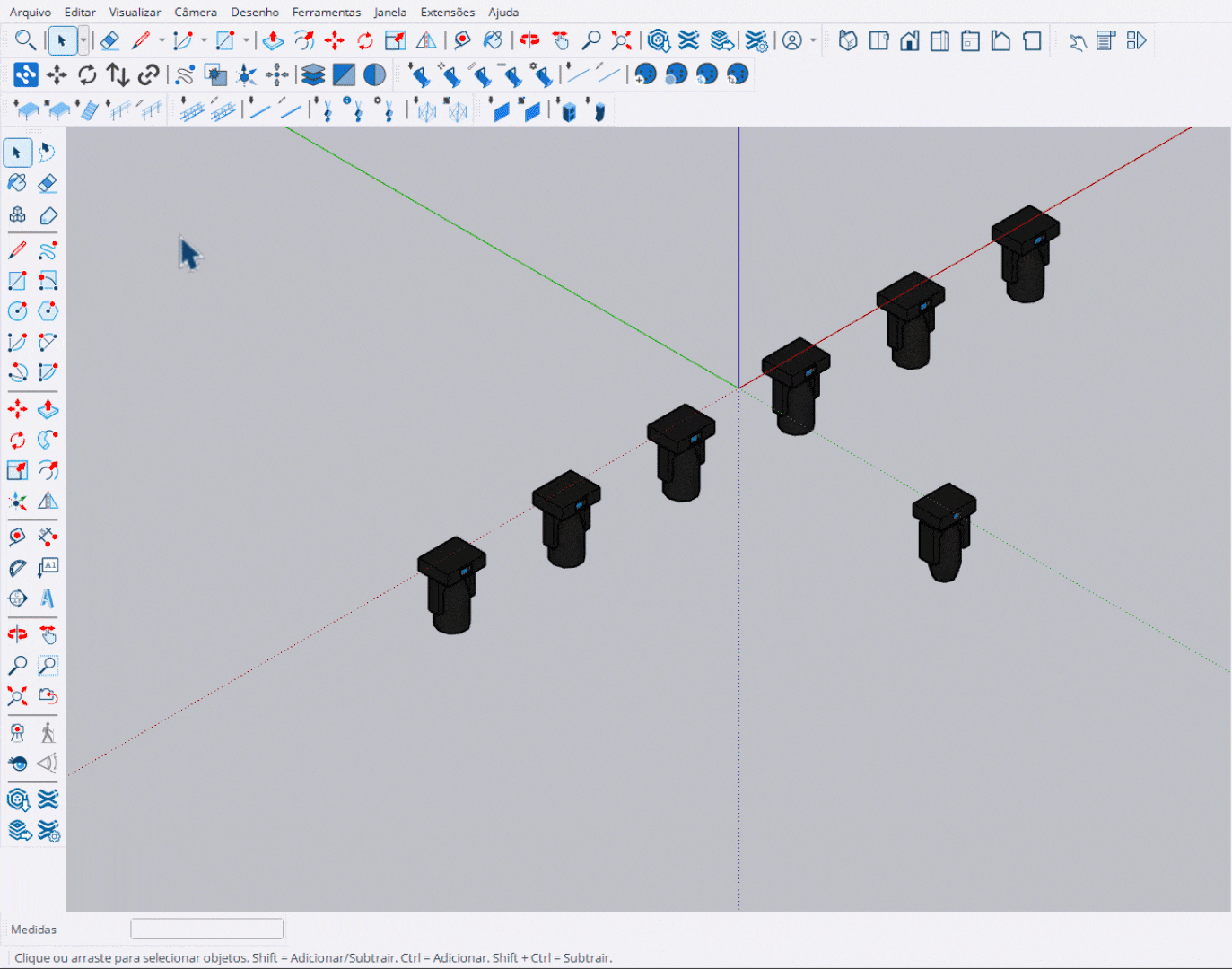This screenshot has width=1232, height=969.
Task: Click the Search magnifier in top toolbar
Action: tap(25, 40)
